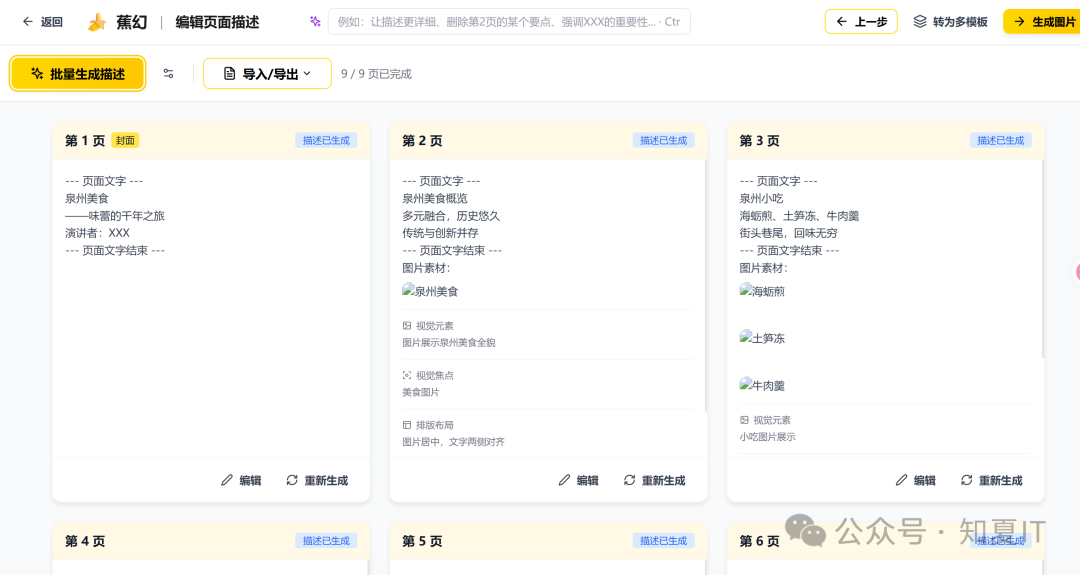Click 批量生成描述 button
This screenshot has width=1080, height=575.
point(77,74)
